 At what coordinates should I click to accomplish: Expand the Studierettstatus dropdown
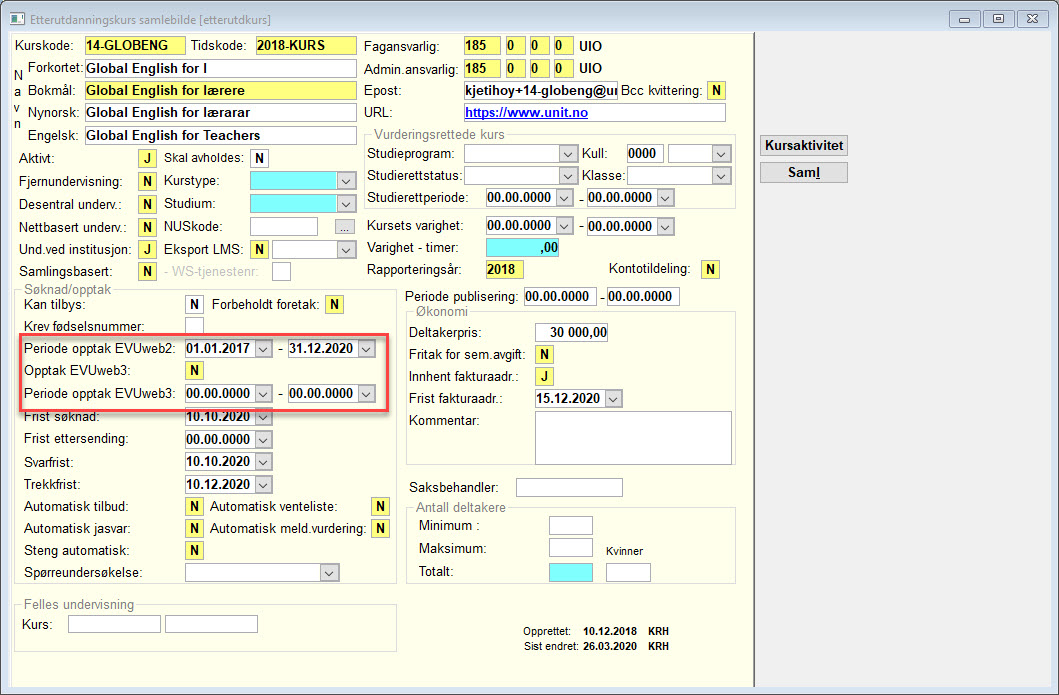pyautogui.click(x=568, y=176)
